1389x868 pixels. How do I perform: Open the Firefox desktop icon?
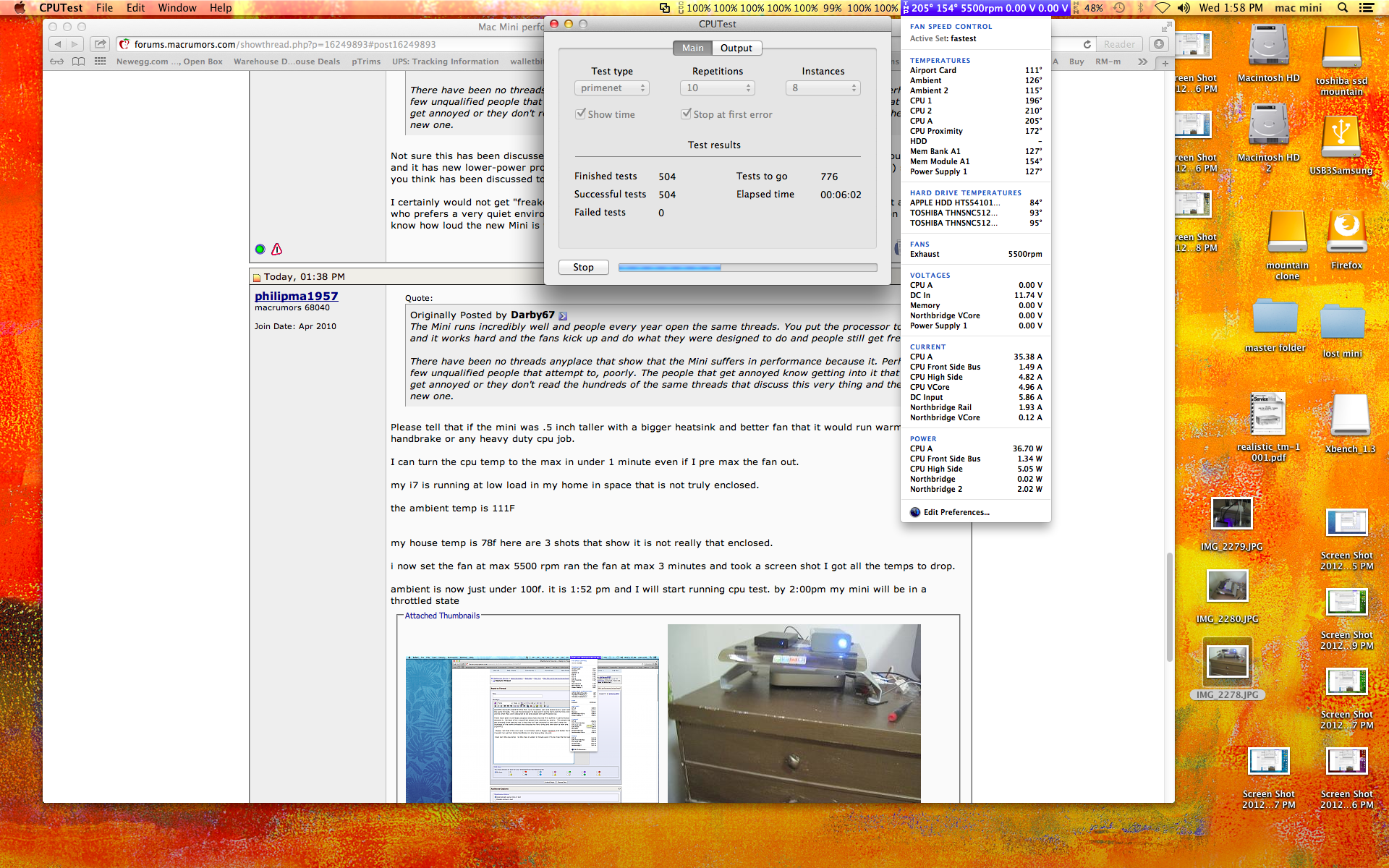tap(1346, 233)
